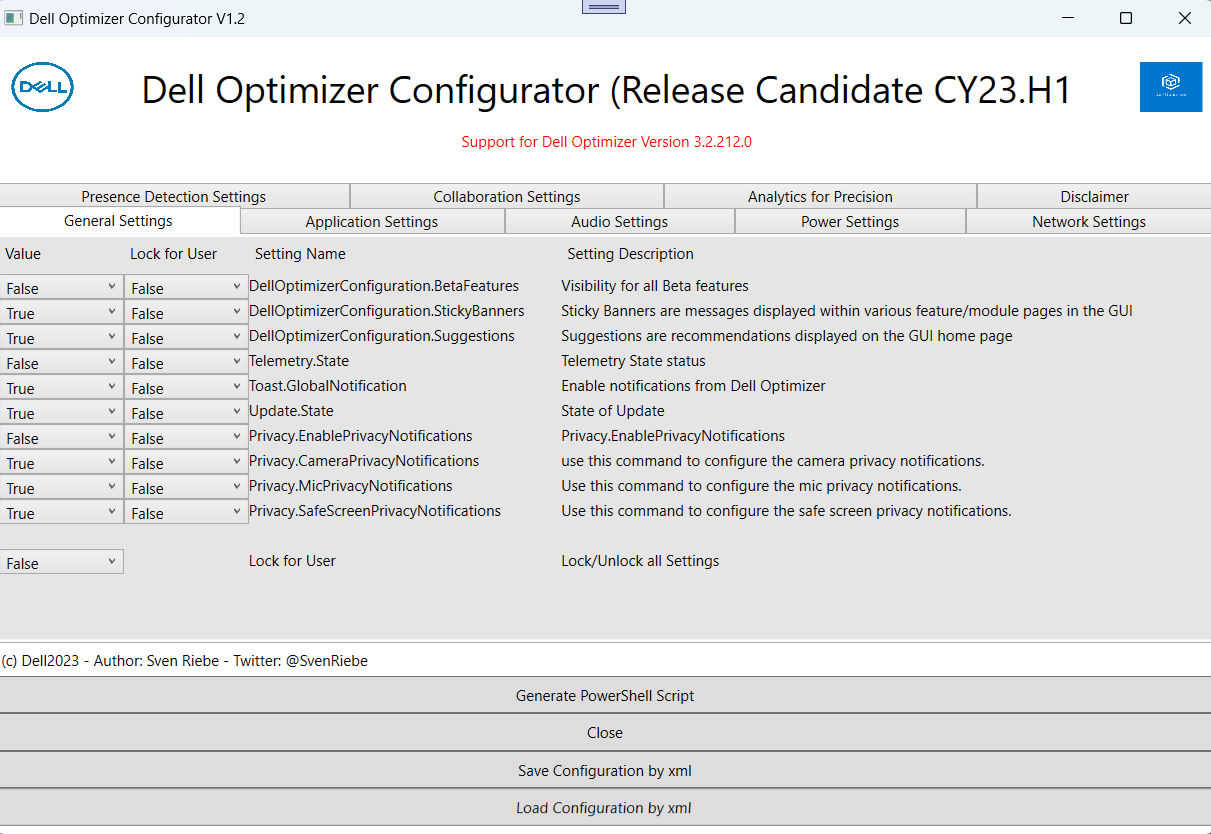The height and width of the screenshot is (834, 1211).
Task: Click the application icon in the title bar
Action: pyautogui.click(x=14, y=17)
